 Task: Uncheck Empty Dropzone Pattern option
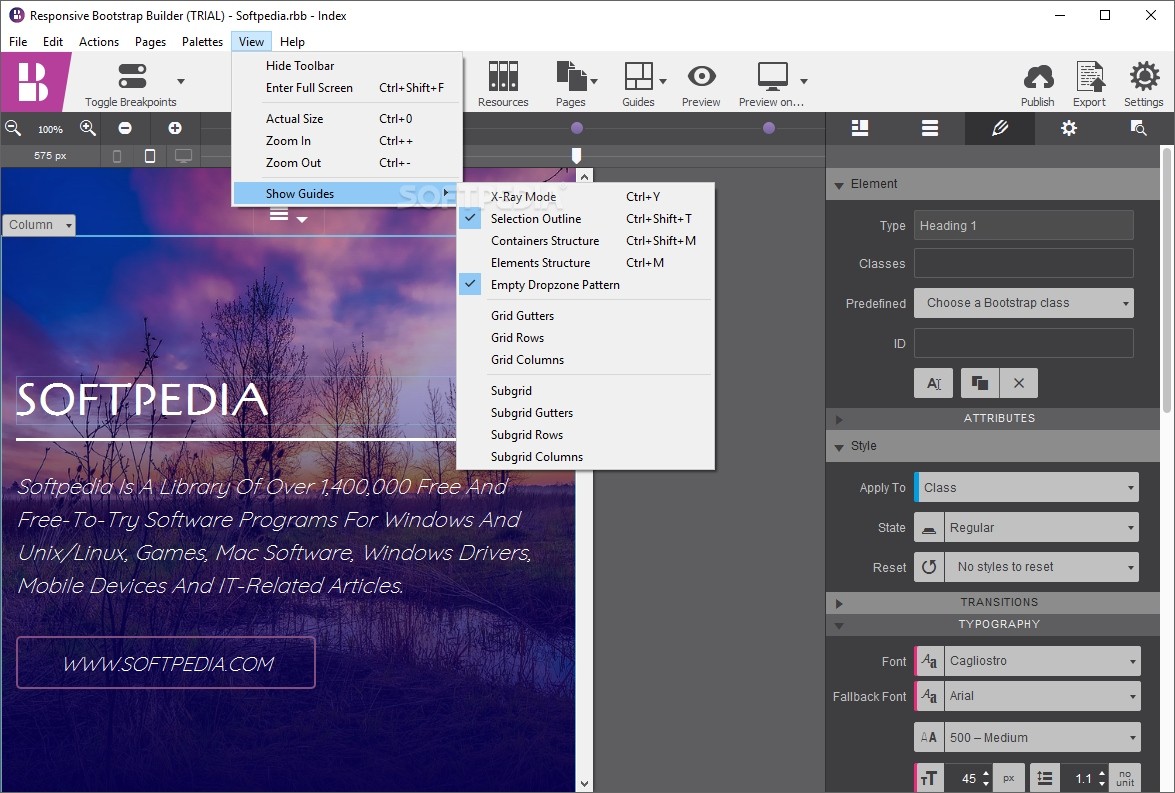coord(554,285)
